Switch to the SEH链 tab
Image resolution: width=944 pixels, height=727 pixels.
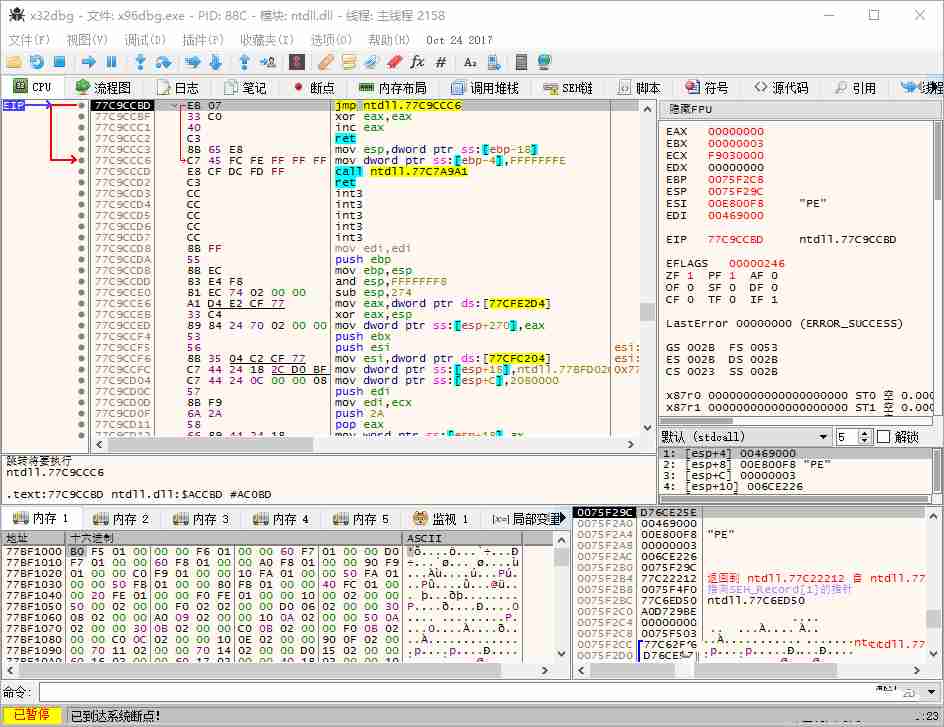coord(568,88)
